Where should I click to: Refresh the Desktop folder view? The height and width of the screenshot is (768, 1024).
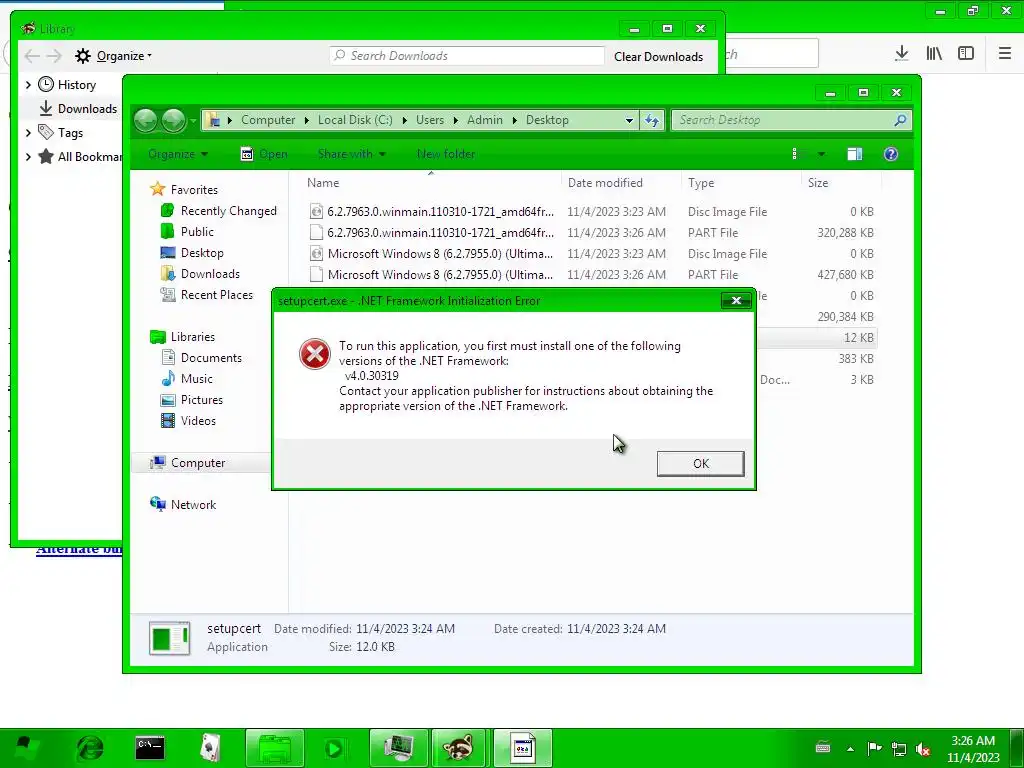coord(651,120)
